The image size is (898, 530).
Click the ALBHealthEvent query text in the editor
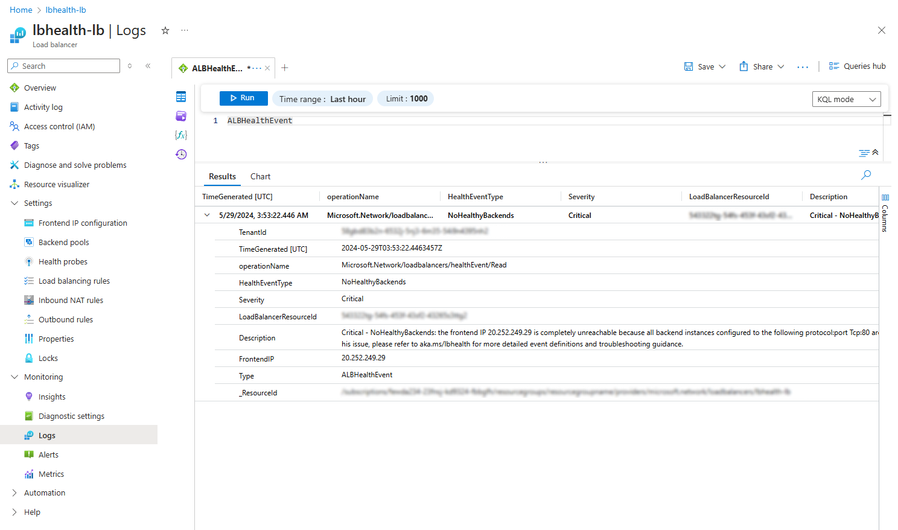[x=259, y=120]
